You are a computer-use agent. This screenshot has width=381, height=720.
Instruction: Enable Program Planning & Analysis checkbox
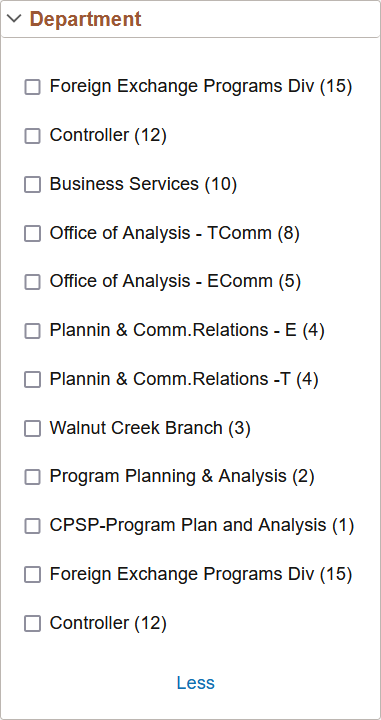click(32, 477)
